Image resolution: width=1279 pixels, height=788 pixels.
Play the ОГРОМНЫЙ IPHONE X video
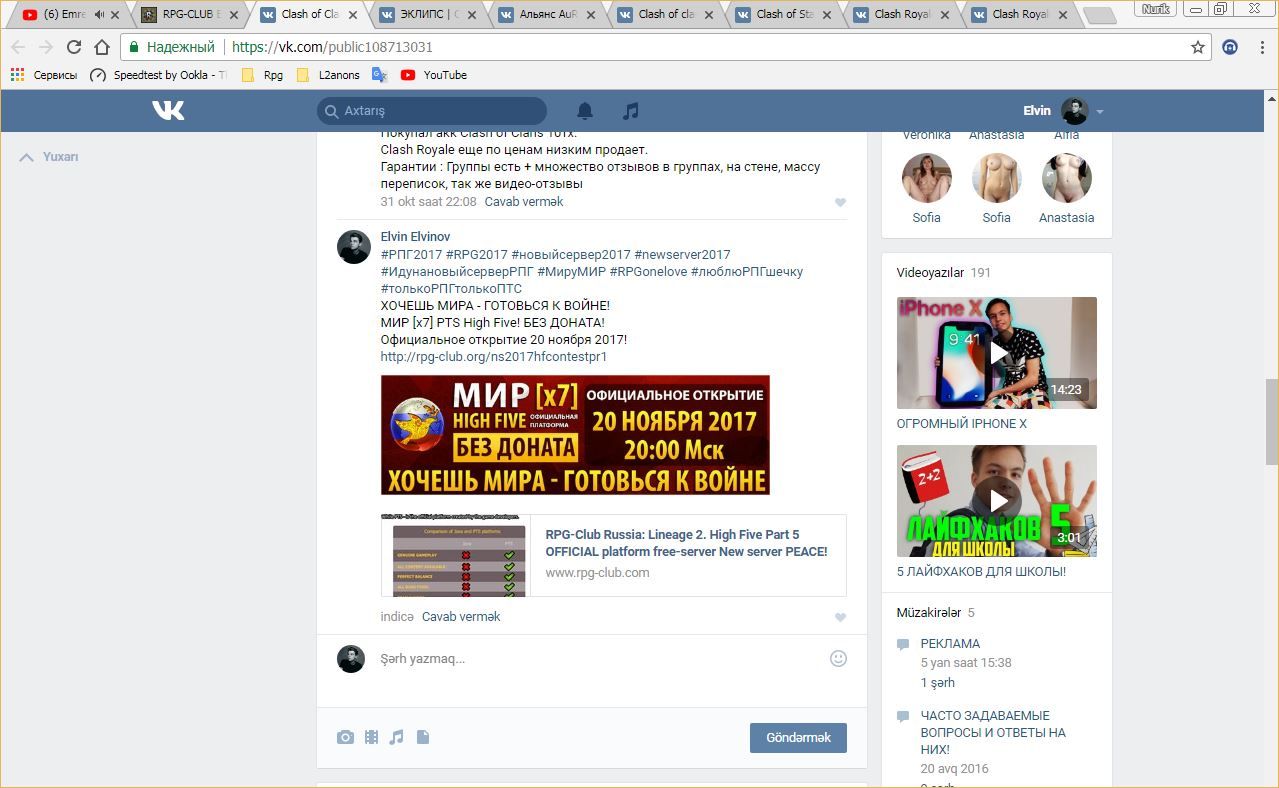point(997,353)
